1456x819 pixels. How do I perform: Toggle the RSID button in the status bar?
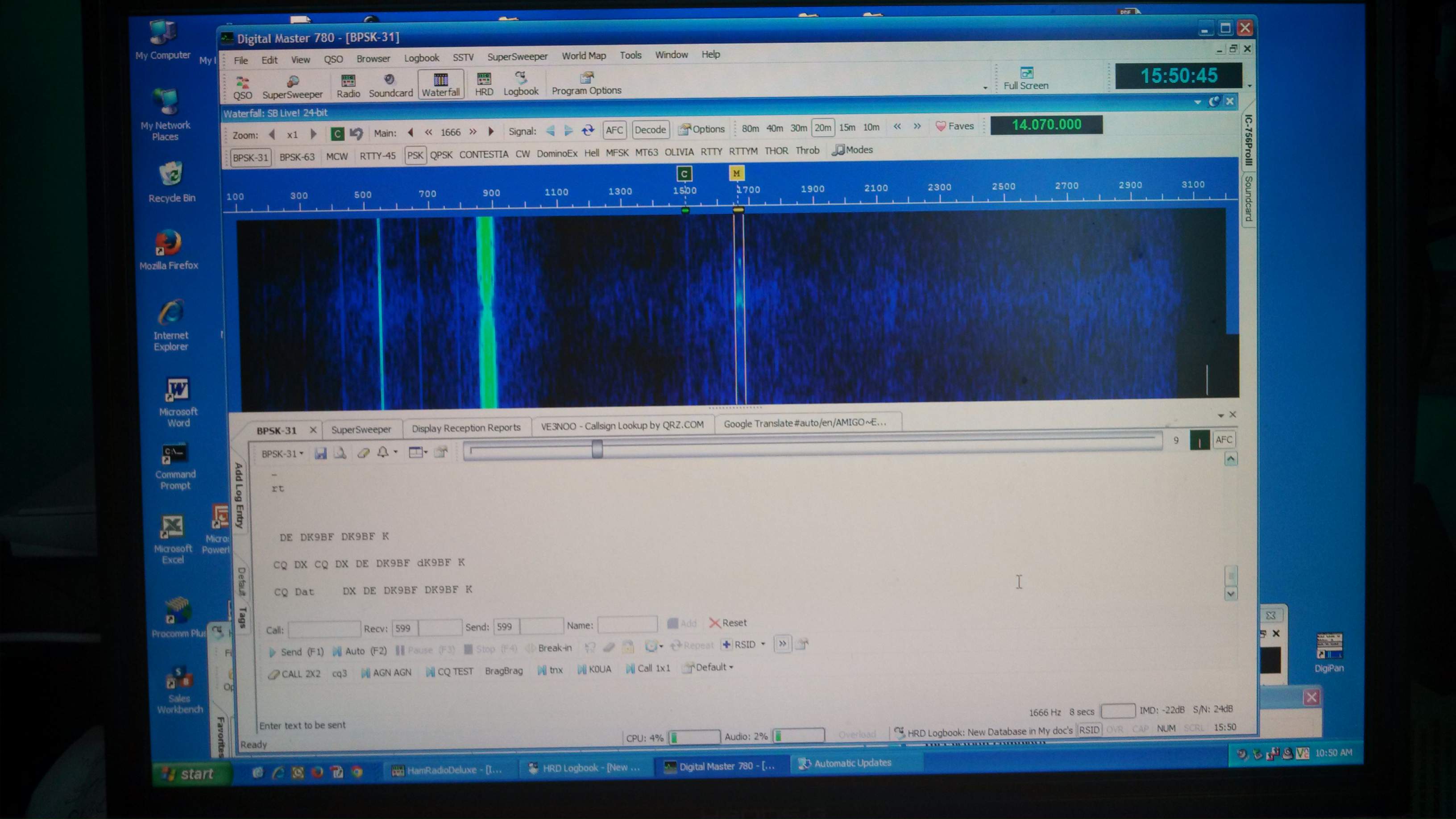click(x=1089, y=730)
